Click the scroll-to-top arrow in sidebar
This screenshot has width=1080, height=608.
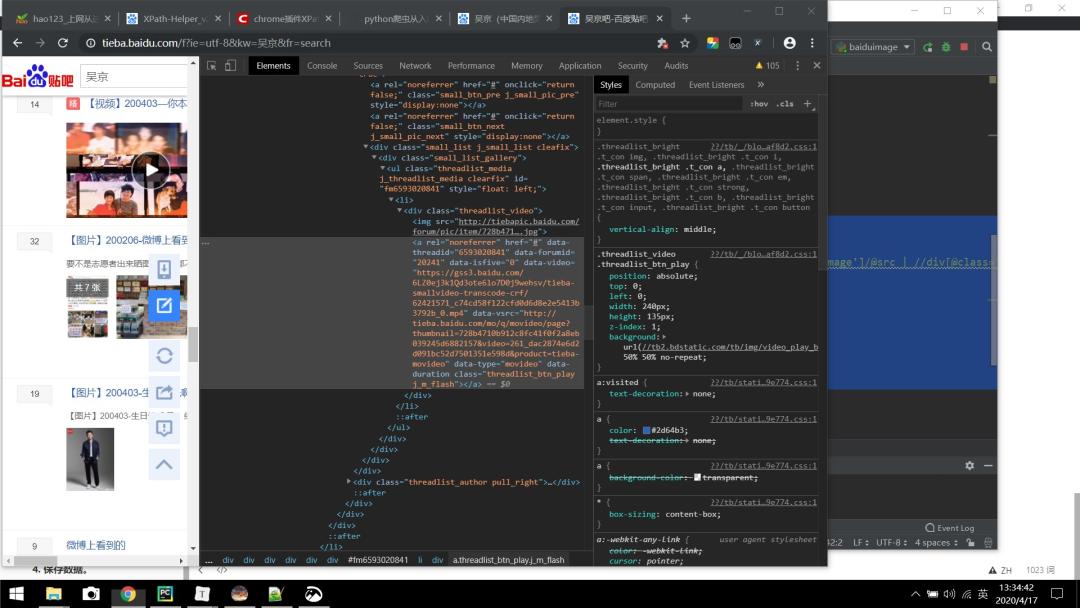[x=164, y=464]
